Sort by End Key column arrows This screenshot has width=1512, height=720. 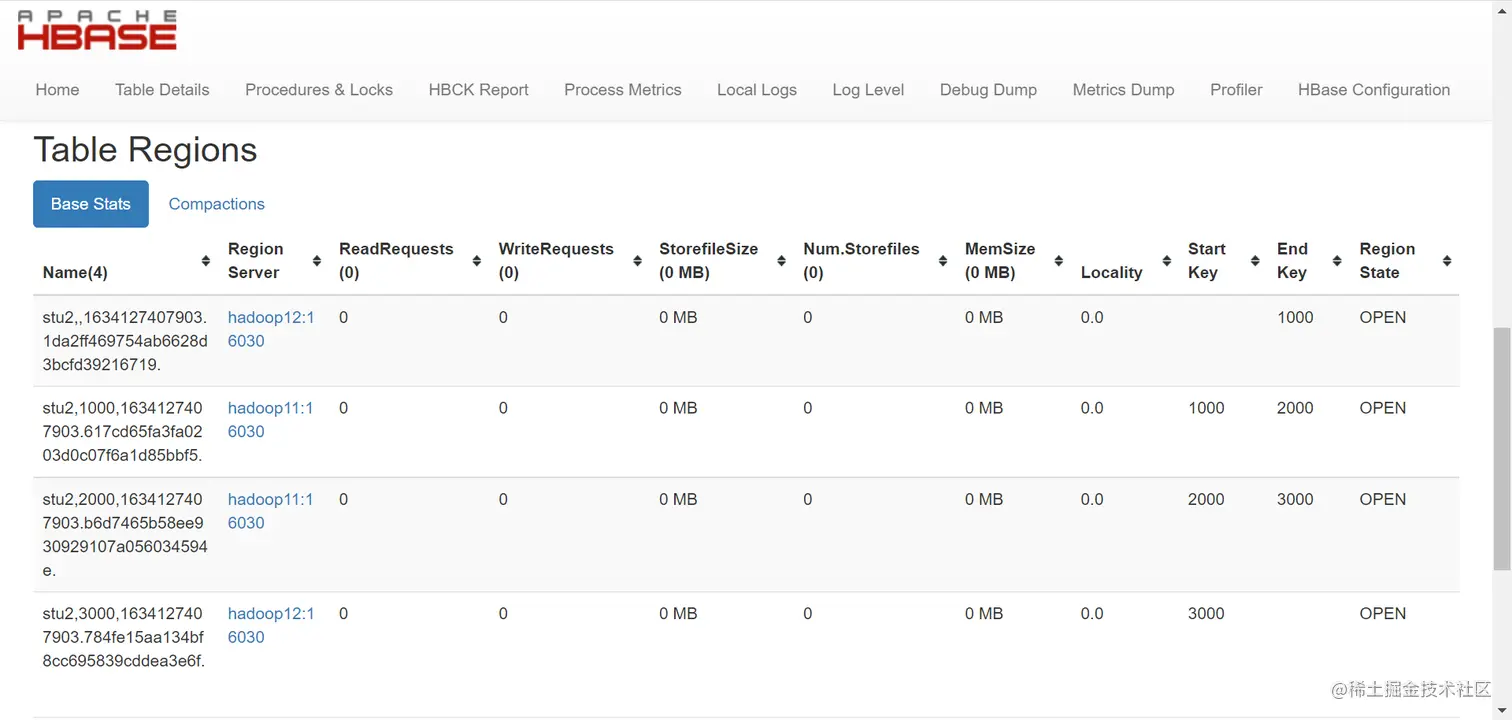1336,261
